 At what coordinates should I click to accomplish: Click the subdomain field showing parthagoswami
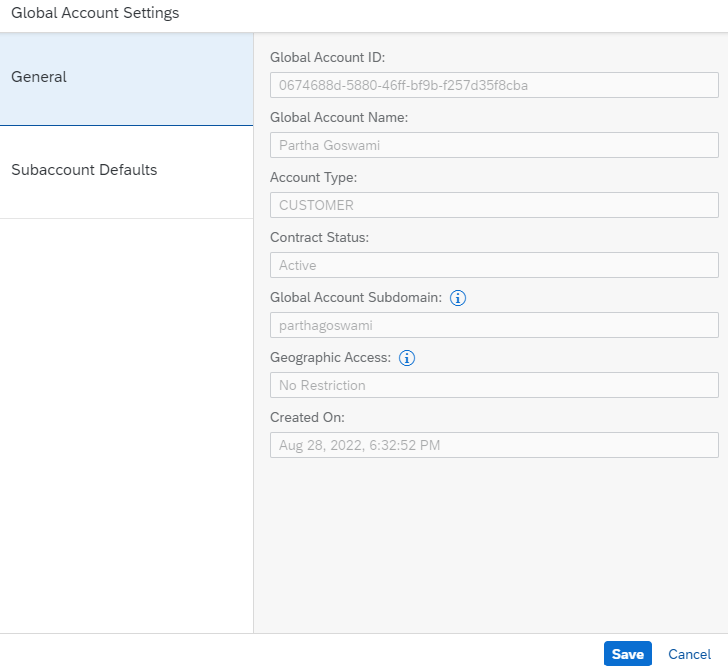(x=494, y=325)
